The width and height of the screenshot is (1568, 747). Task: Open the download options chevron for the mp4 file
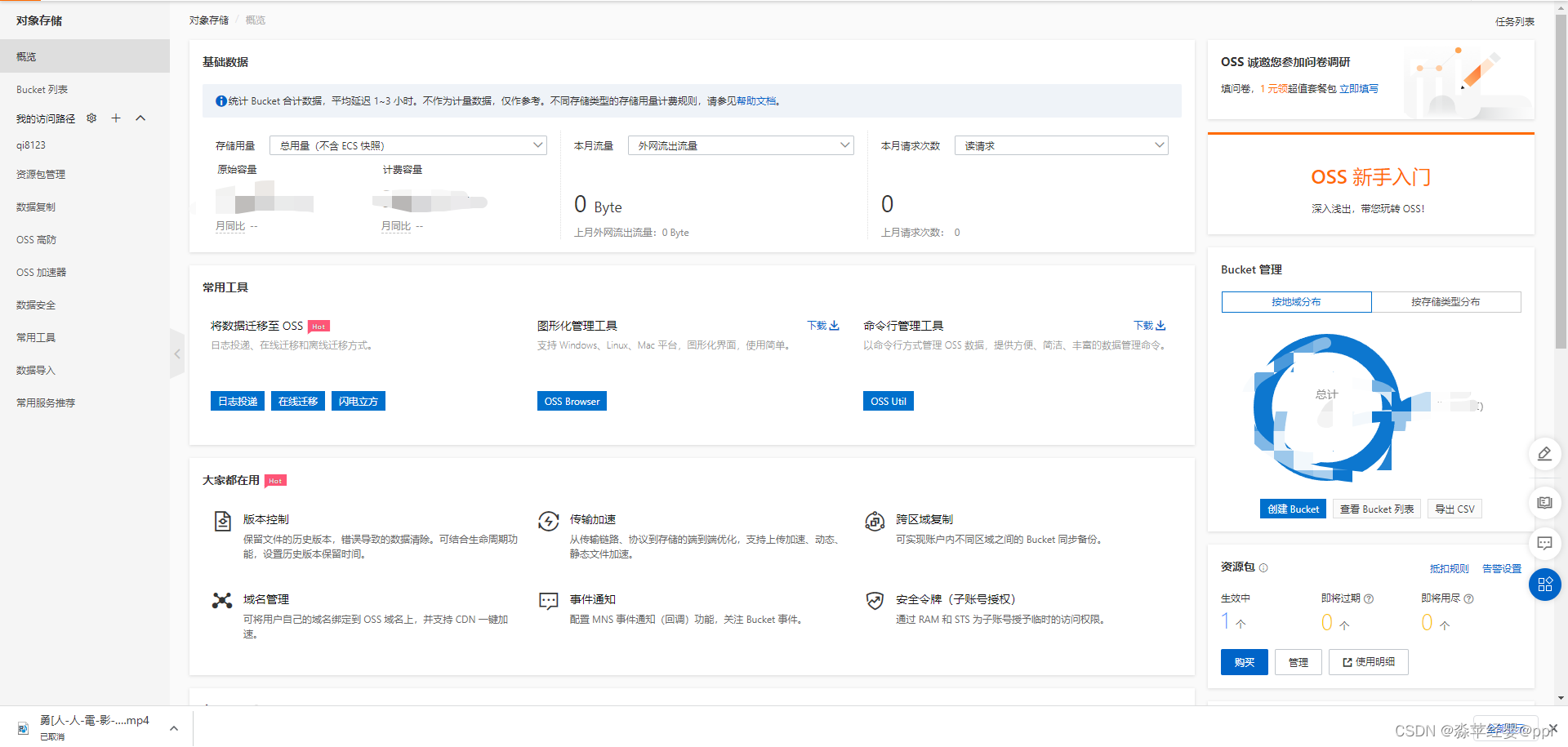(x=173, y=727)
